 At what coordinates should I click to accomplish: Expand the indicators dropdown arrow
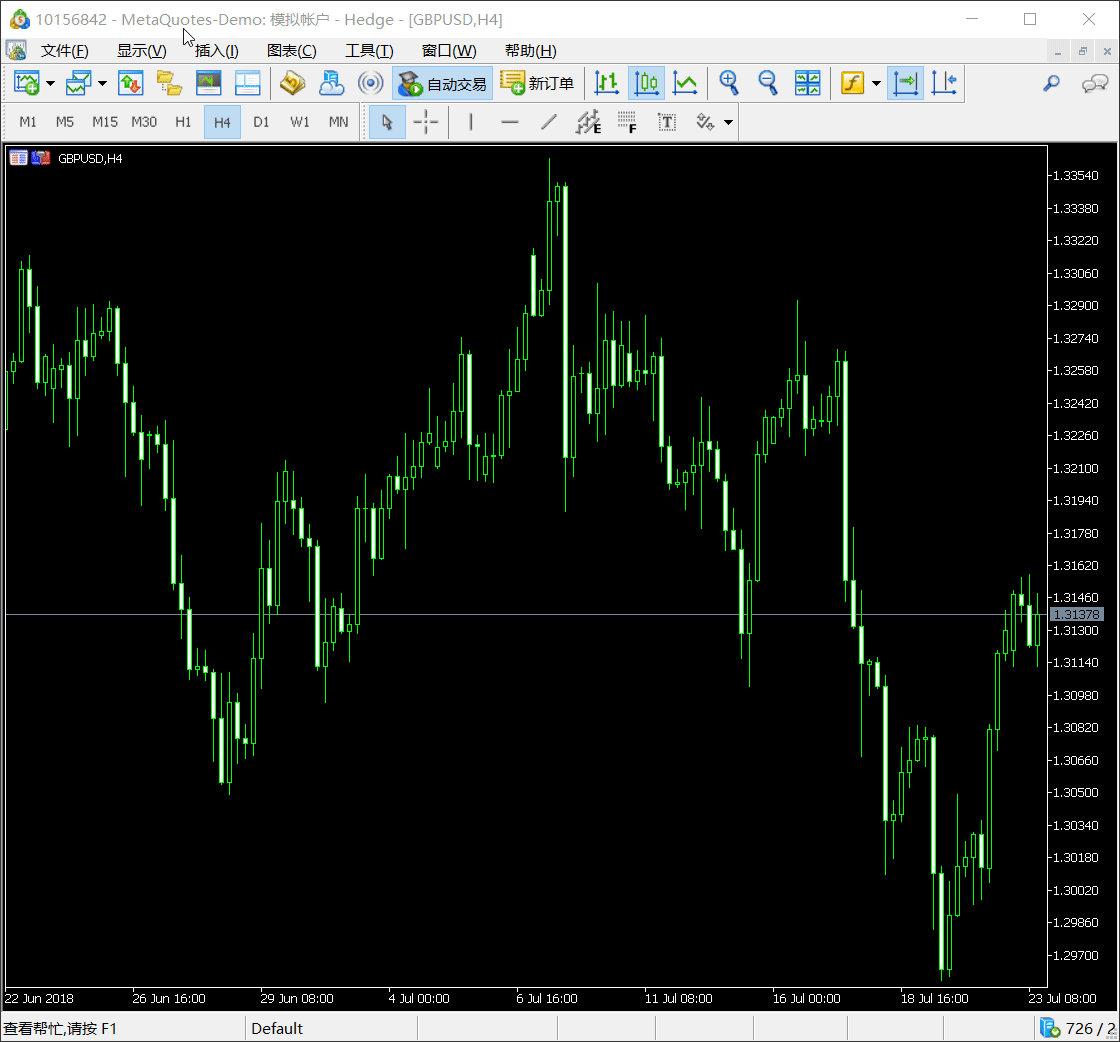coord(876,84)
